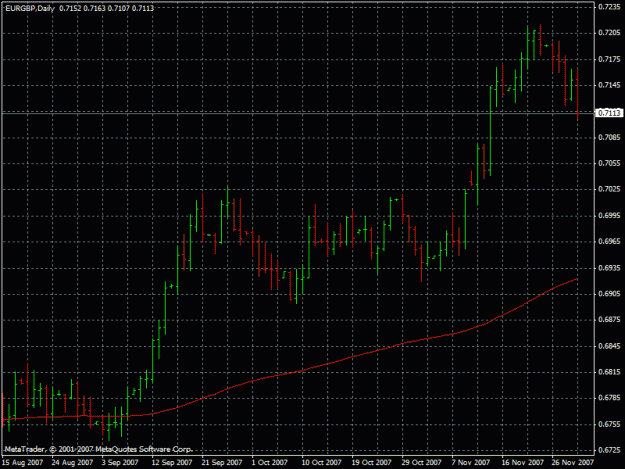Screen dimensions: 625x469
Task: Click the OHLC values 0.7152 0.7163 0.7107 0.7113
Action: 106,8
